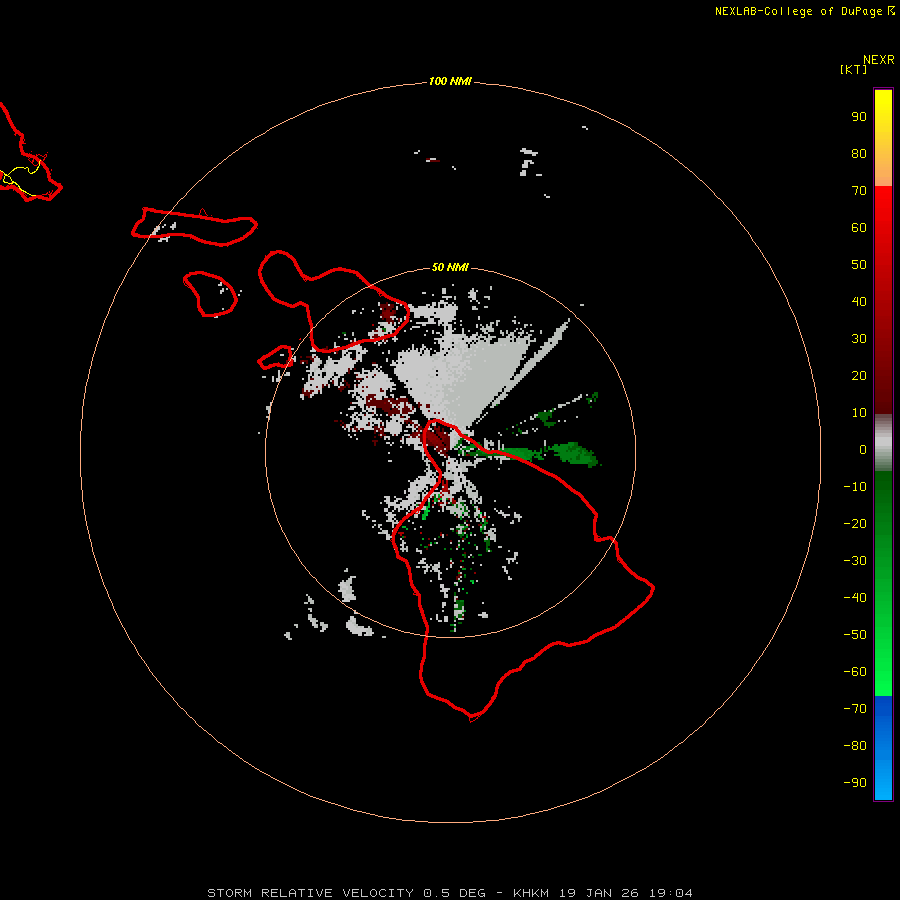Click the 70 value on velocity scale
Image resolution: width=900 pixels, height=900 pixels.
coord(859,191)
